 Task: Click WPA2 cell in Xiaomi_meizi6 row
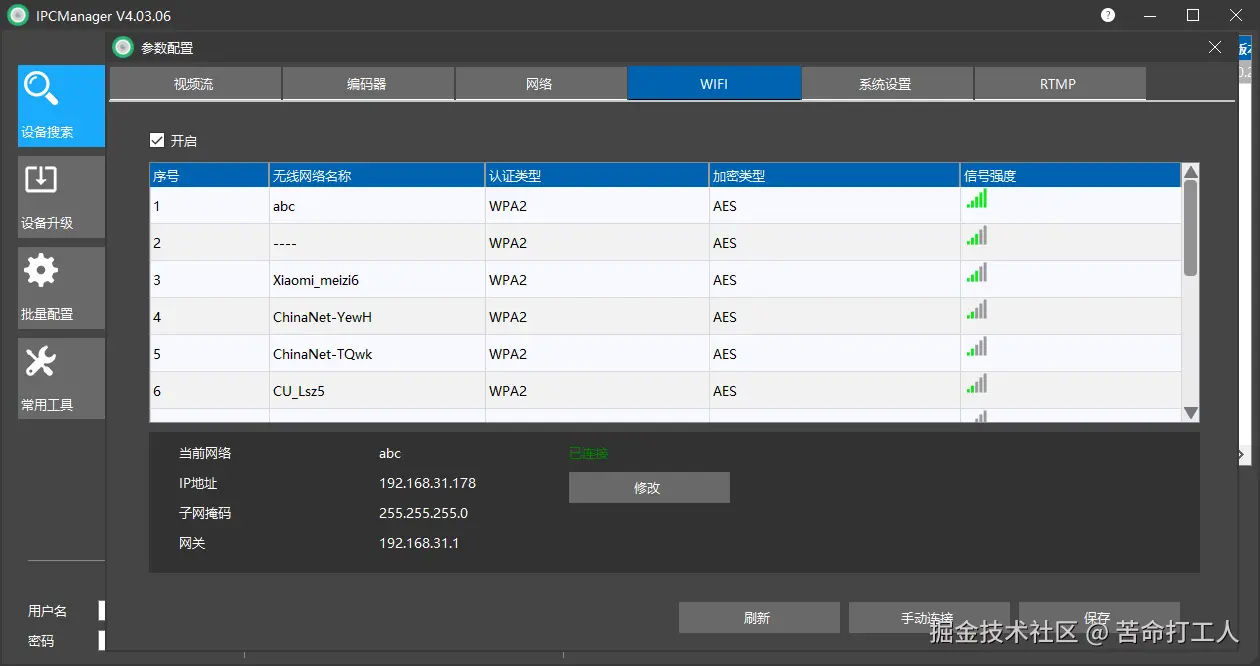pos(597,280)
